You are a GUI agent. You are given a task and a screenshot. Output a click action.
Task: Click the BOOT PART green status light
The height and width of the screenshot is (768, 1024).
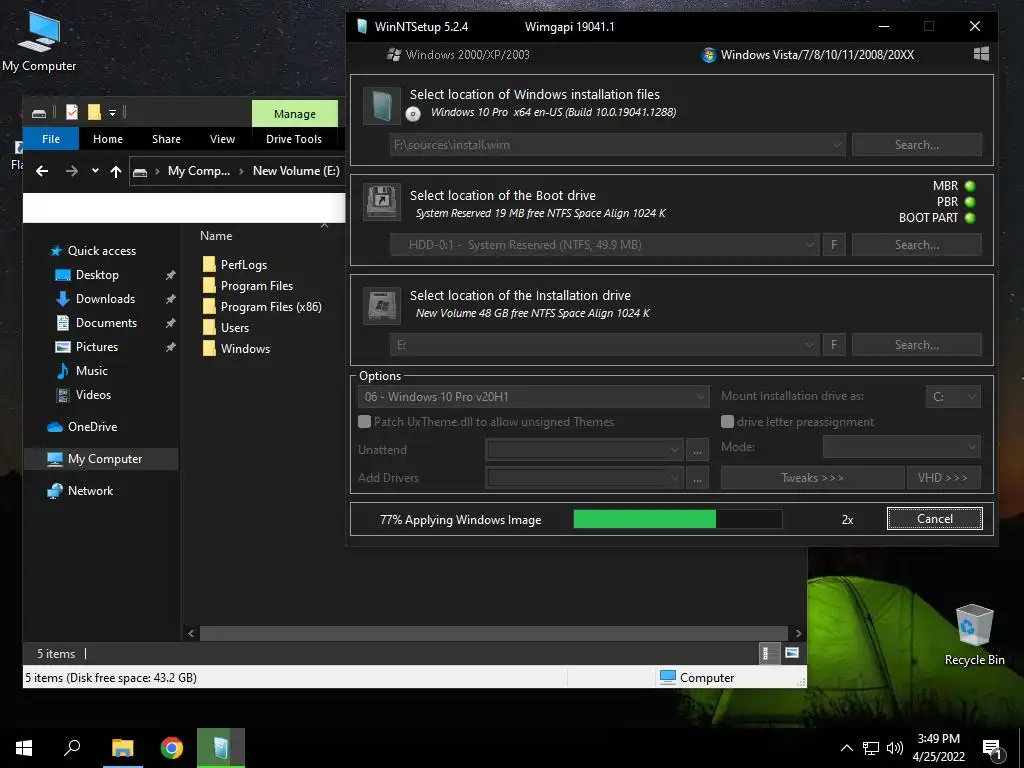tap(970, 217)
